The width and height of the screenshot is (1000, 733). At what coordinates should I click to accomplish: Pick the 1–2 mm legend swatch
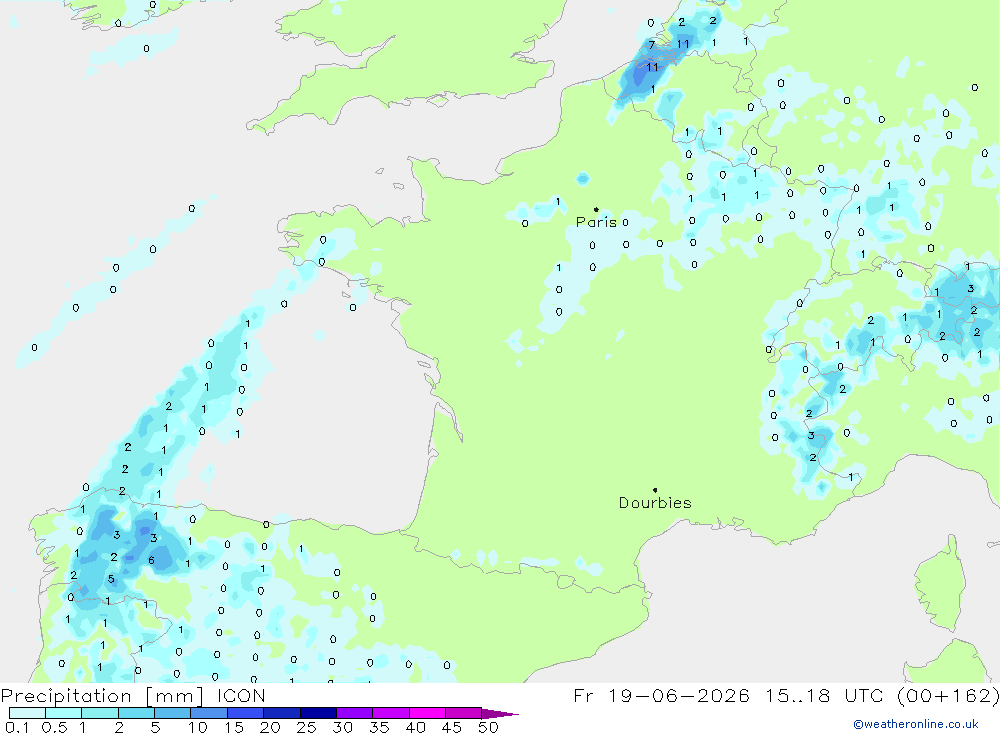(x=100, y=713)
